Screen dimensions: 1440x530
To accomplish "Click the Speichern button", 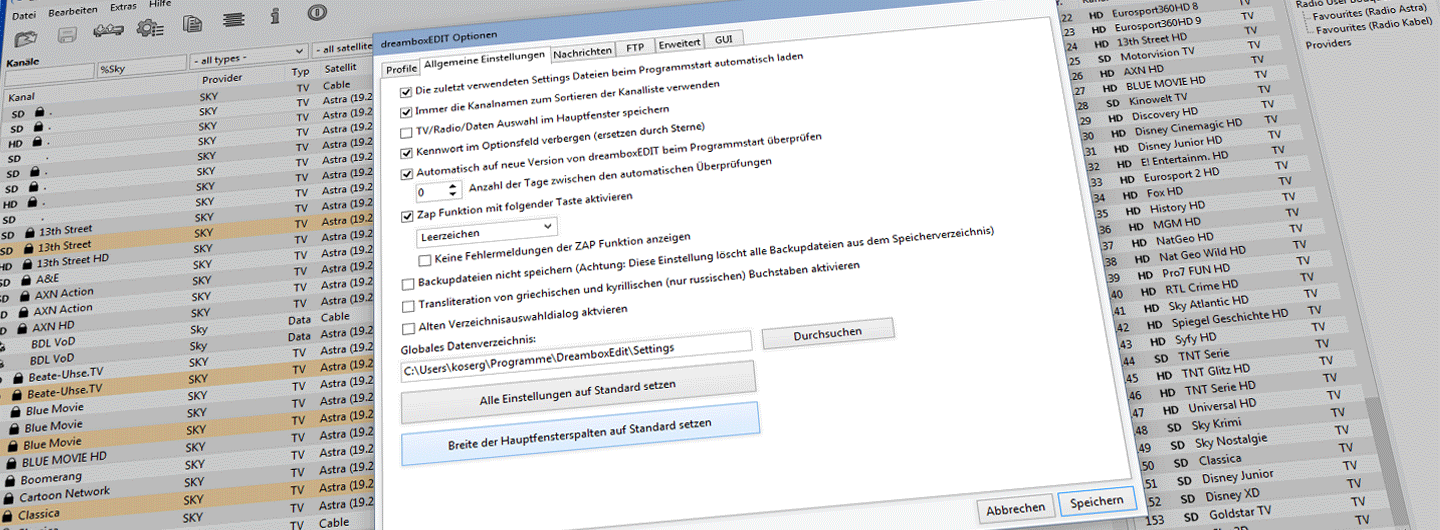I will (x=1096, y=502).
